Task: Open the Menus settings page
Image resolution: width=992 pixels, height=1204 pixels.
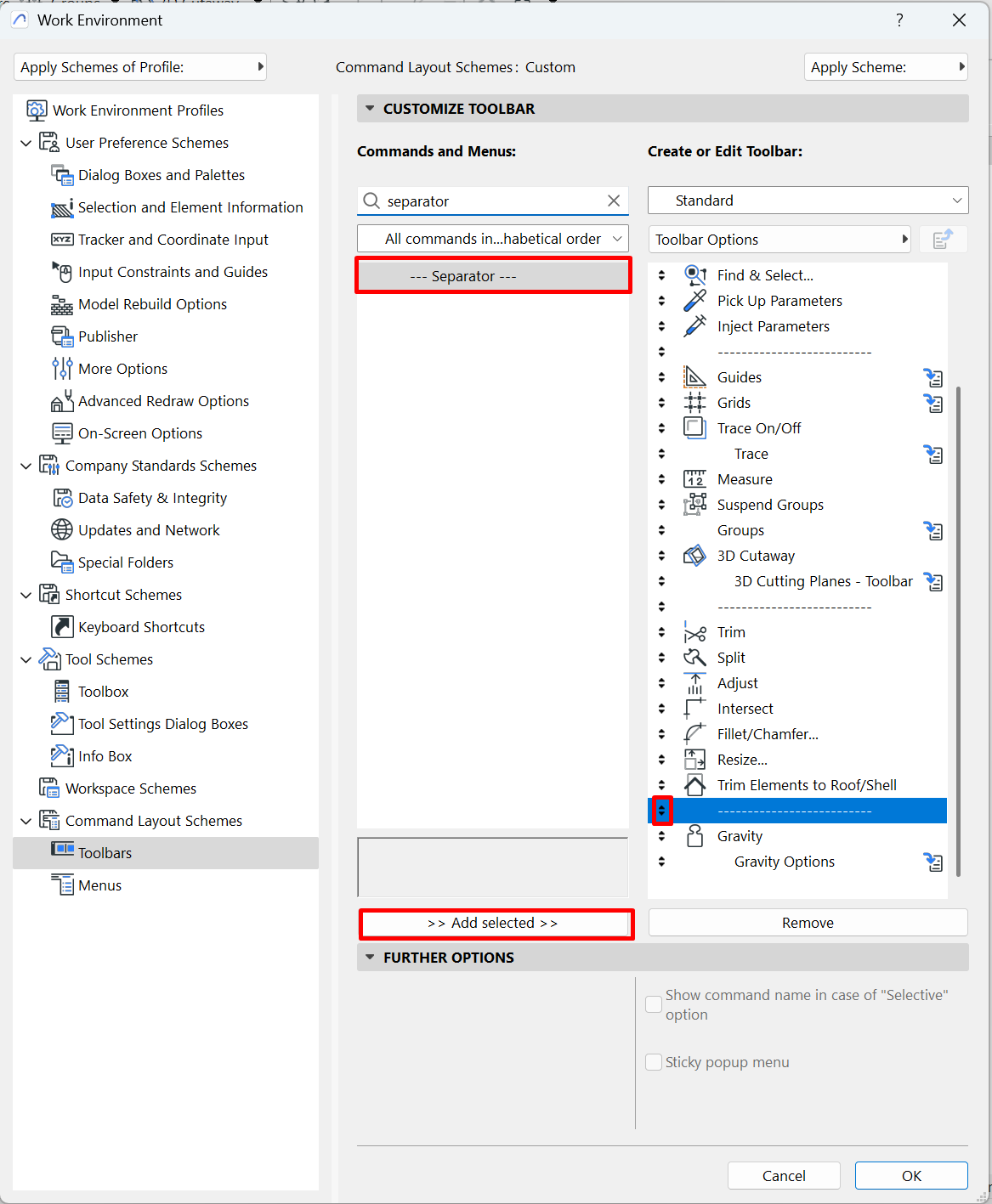Action: pos(99,885)
